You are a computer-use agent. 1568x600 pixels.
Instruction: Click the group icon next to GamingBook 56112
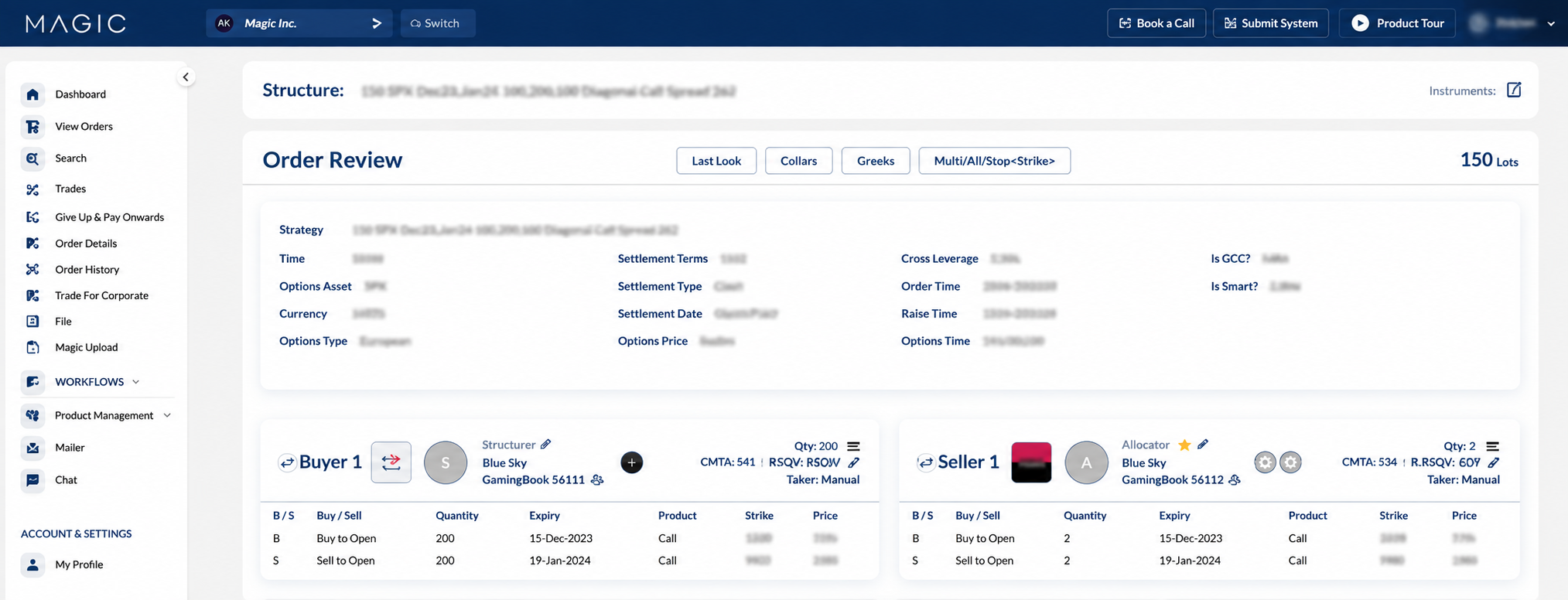click(1235, 480)
